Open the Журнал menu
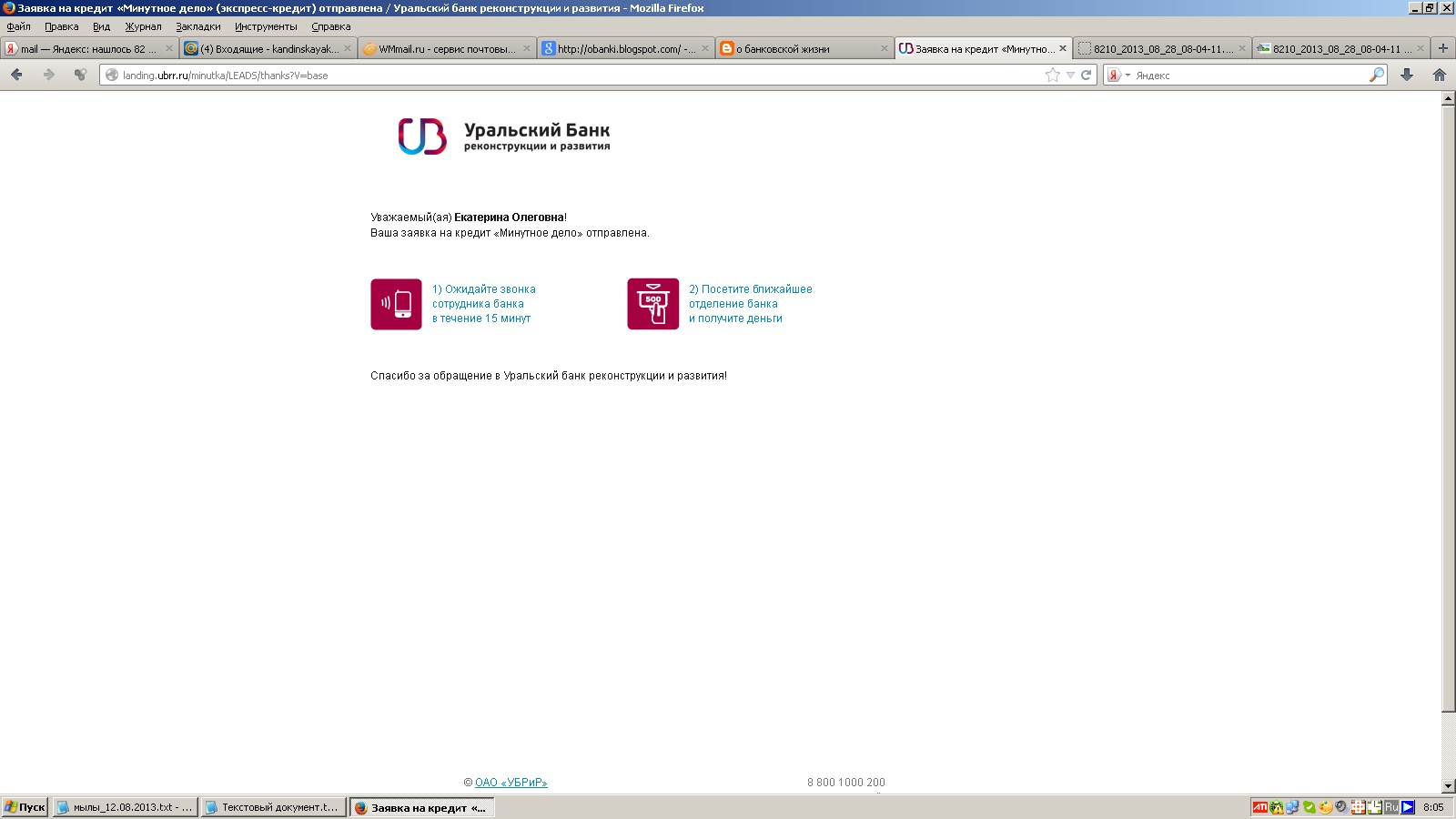The width and height of the screenshot is (1456, 819). (143, 26)
